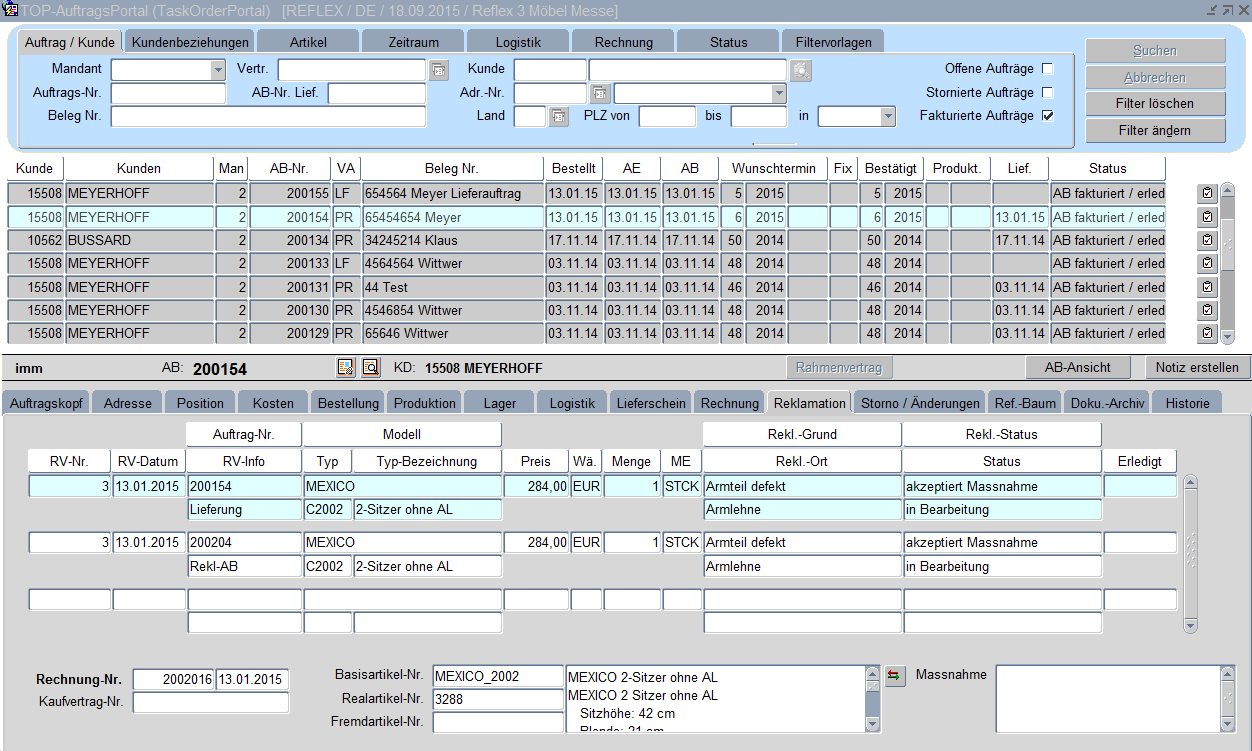This screenshot has width=1252, height=751.
Task: Click the Filter löschen button
Action: pyautogui.click(x=1155, y=104)
